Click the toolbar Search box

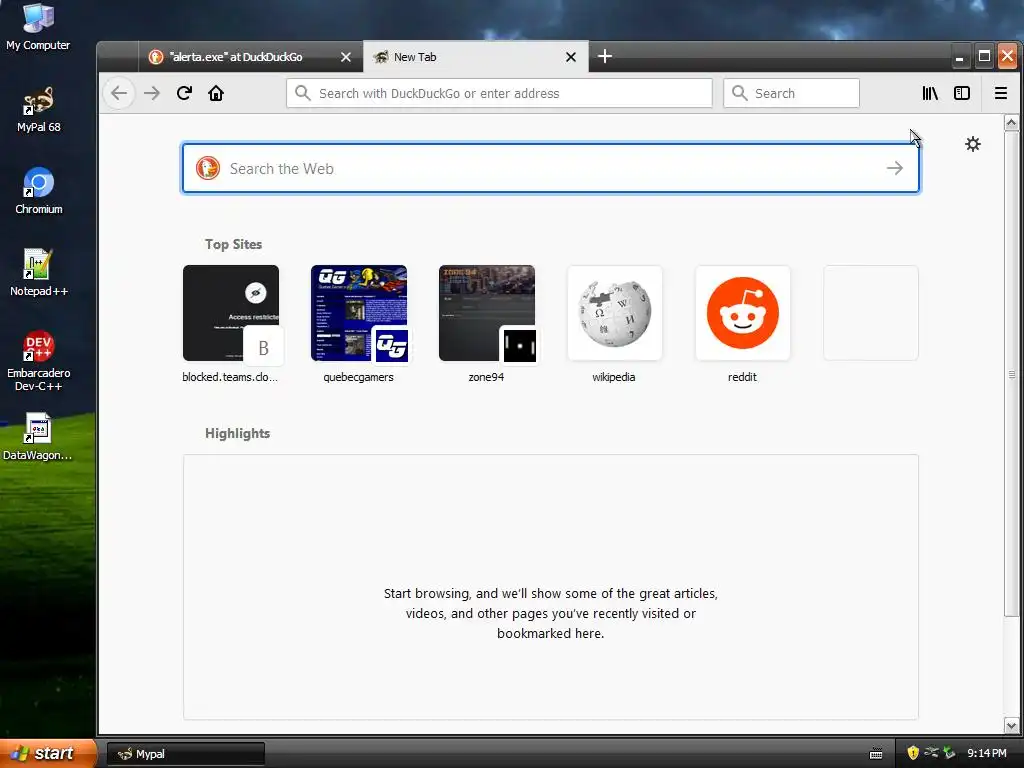tap(791, 93)
